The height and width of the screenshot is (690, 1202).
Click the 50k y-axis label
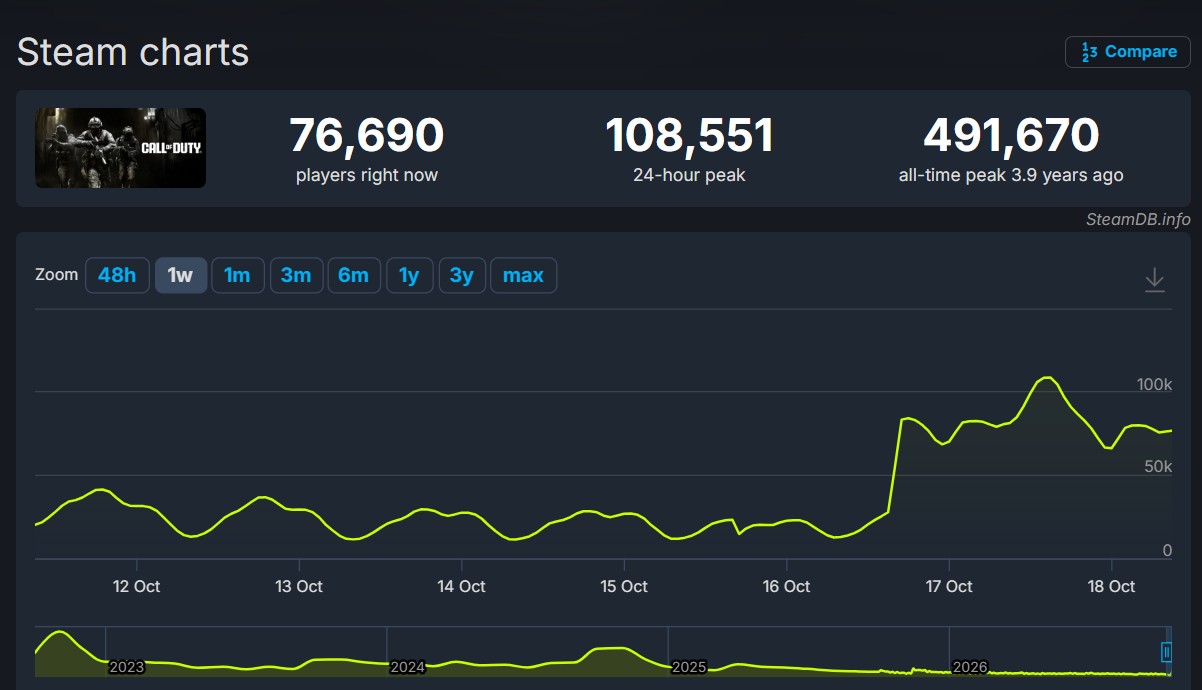pos(1159,467)
